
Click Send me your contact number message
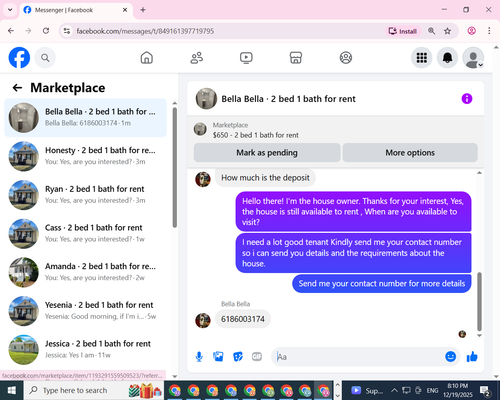pyautogui.click(x=382, y=283)
